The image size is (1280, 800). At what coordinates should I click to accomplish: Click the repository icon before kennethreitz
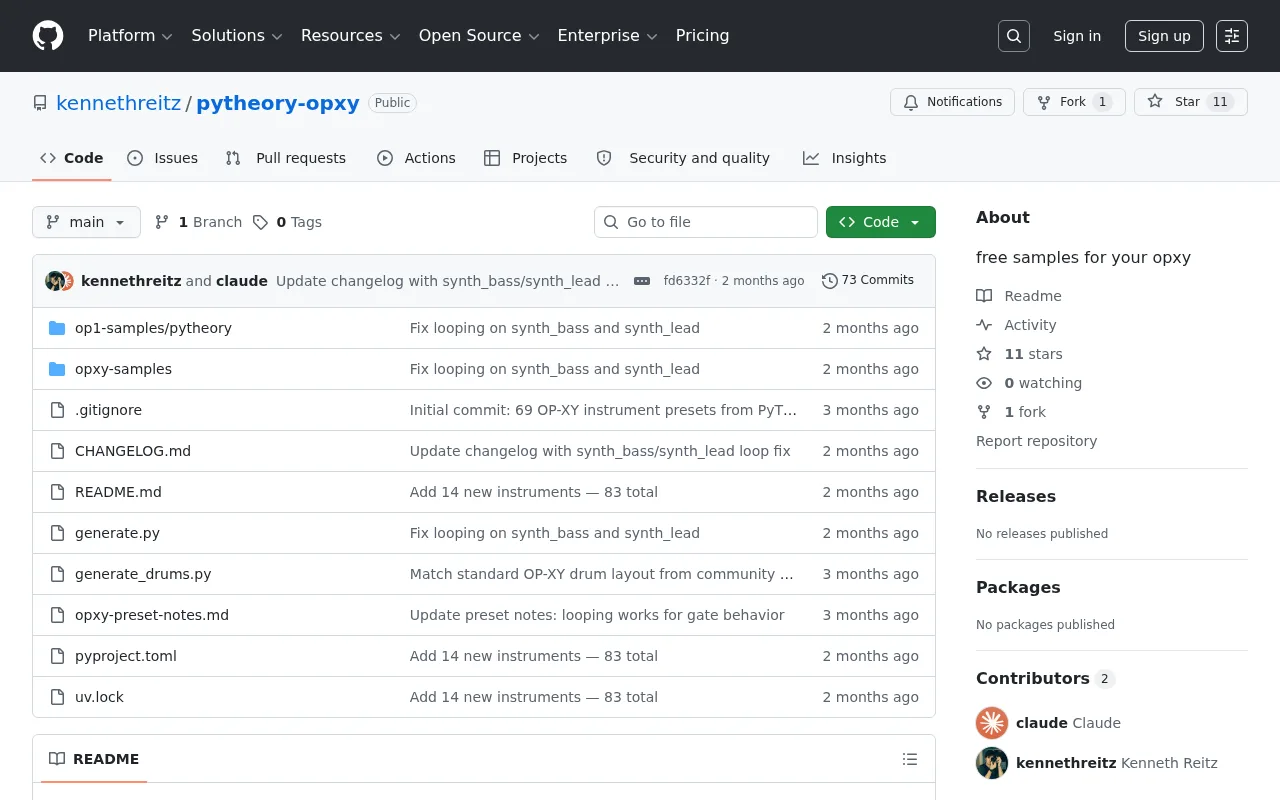tap(40, 103)
